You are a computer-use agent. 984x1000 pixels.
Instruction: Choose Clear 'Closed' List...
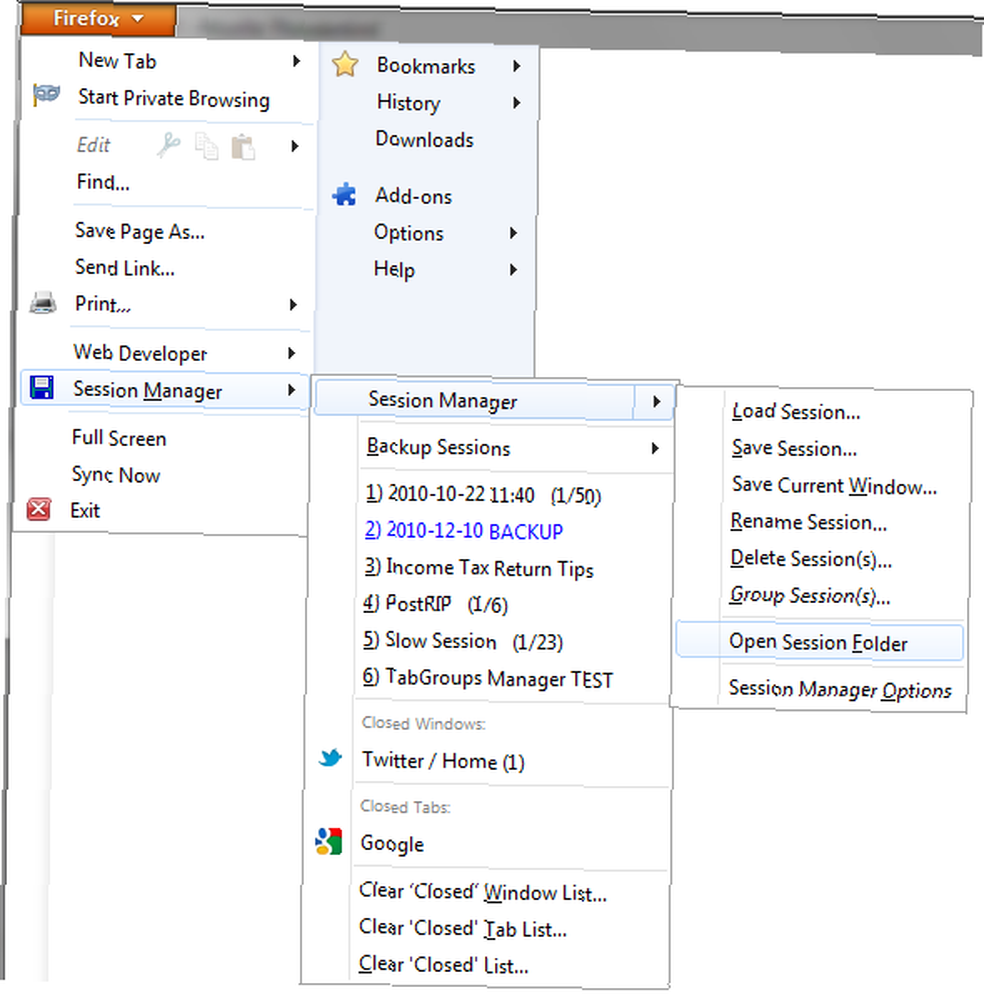[443, 964]
